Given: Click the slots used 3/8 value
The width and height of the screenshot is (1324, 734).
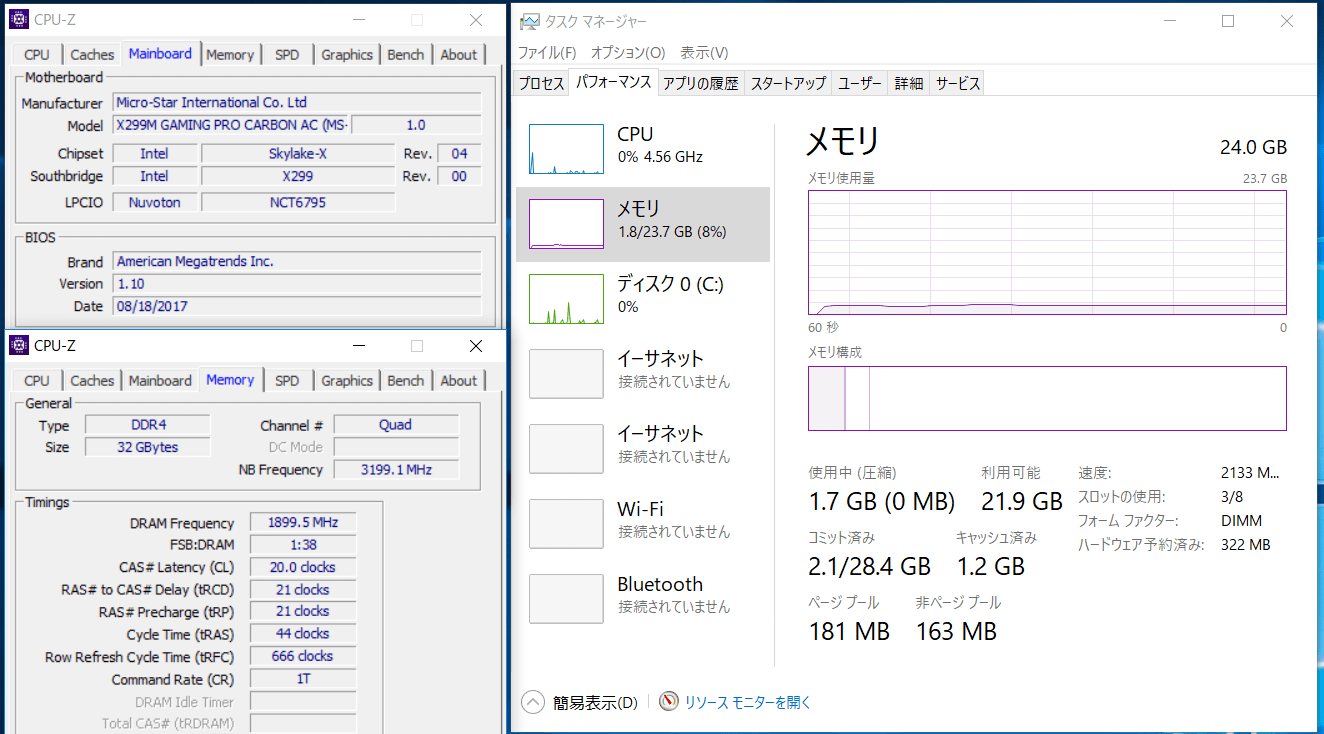Looking at the screenshot, I should (1234, 497).
